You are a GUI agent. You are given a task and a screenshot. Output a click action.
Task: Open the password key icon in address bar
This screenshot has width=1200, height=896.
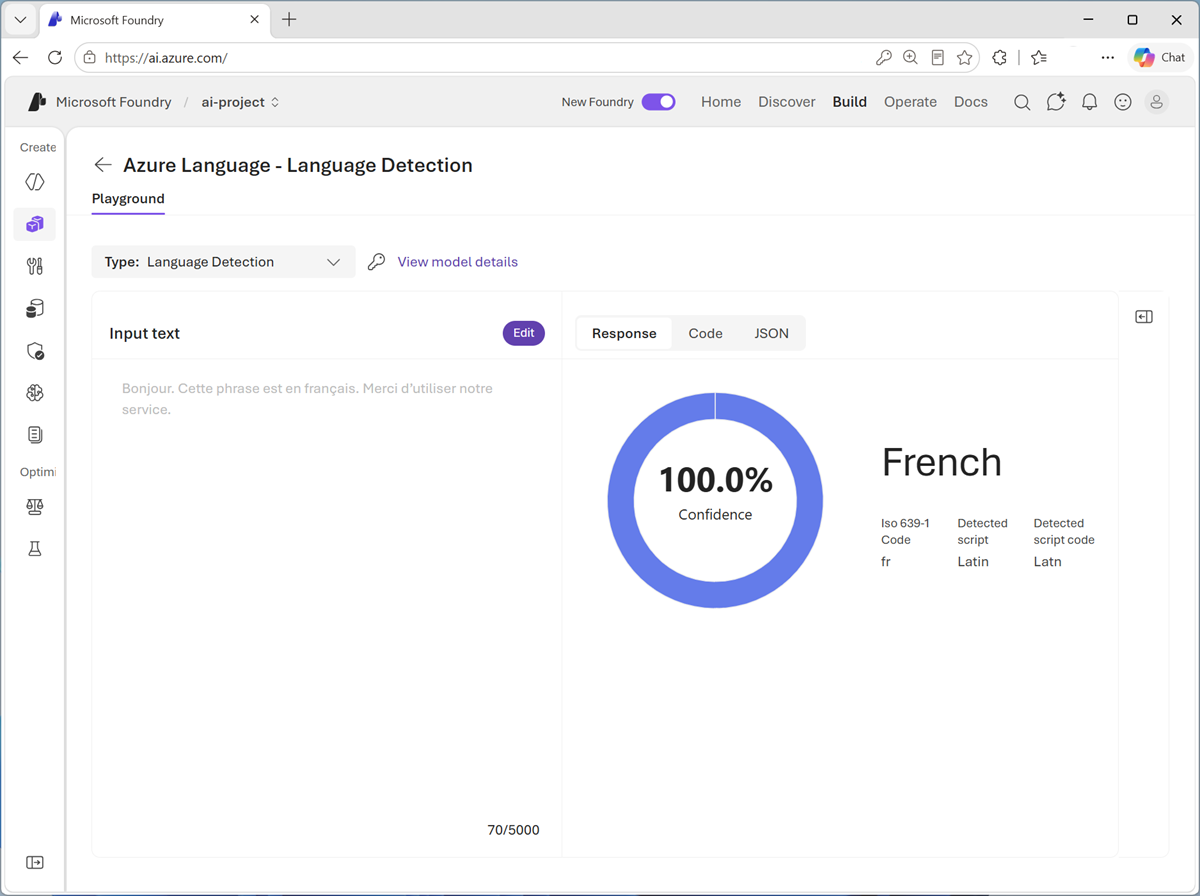(x=883, y=58)
